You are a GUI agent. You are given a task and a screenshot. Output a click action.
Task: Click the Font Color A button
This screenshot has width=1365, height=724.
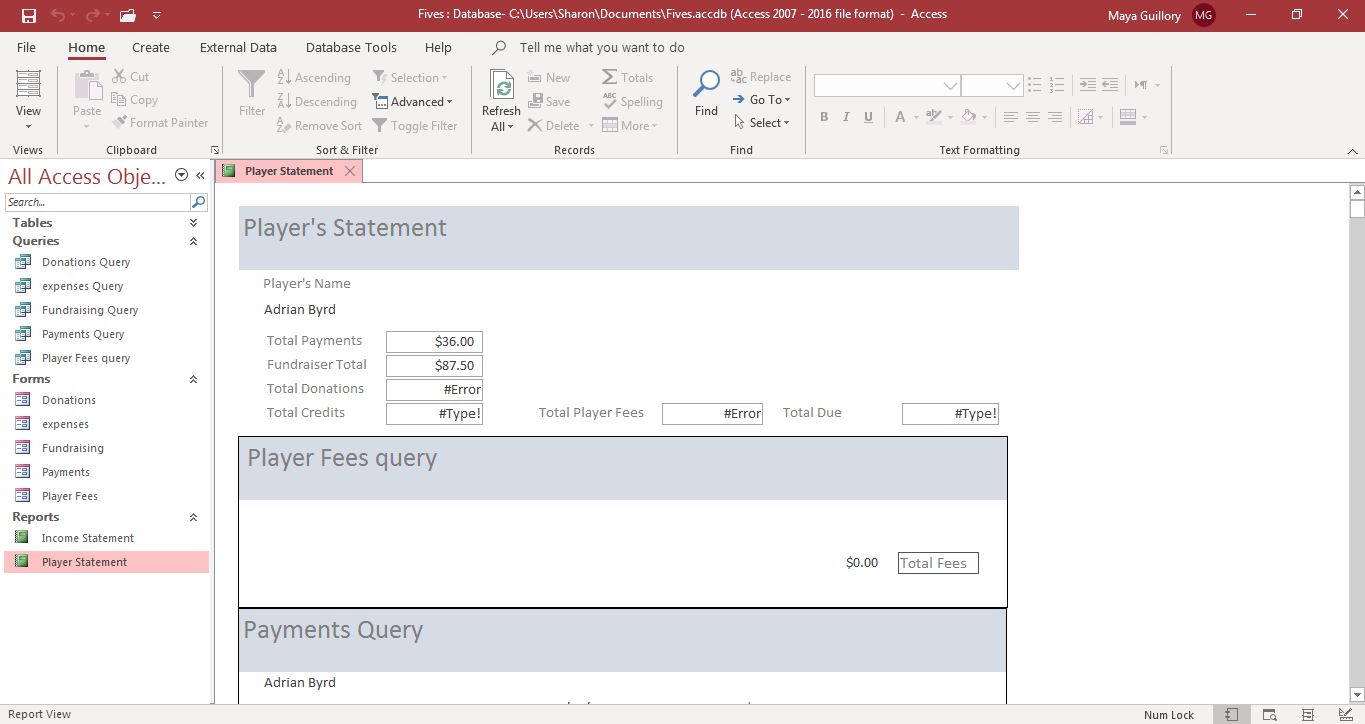[x=900, y=117]
